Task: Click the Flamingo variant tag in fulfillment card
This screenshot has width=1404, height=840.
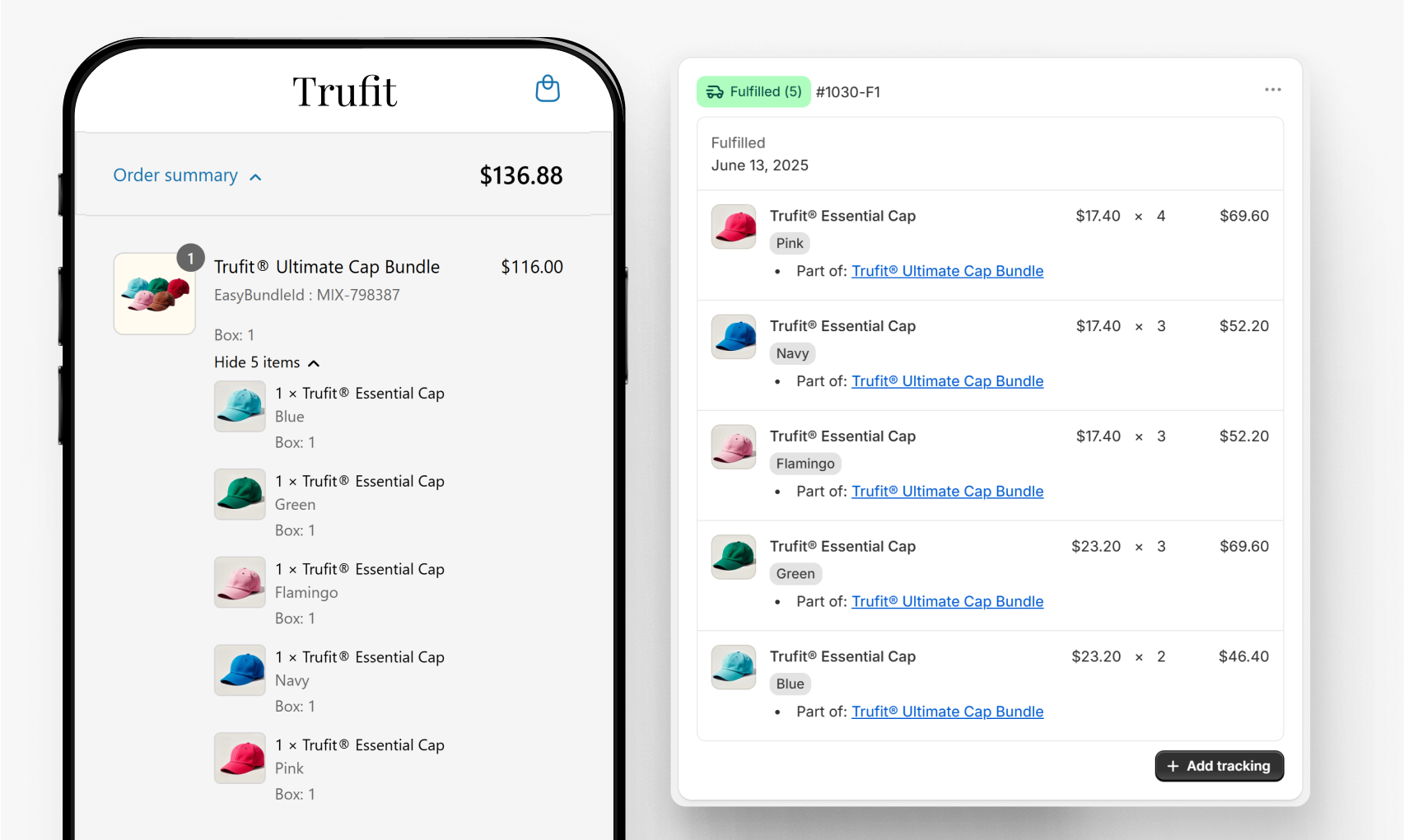Action: point(805,464)
